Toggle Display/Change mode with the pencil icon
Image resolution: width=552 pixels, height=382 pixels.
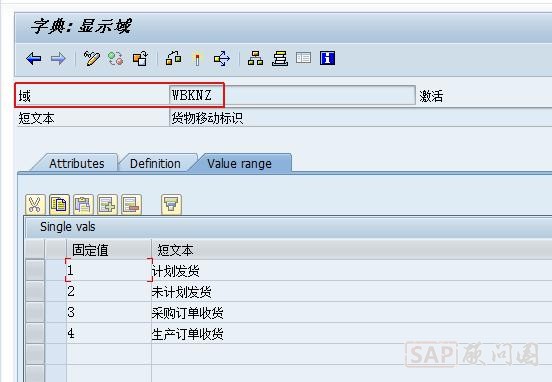(x=92, y=58)
